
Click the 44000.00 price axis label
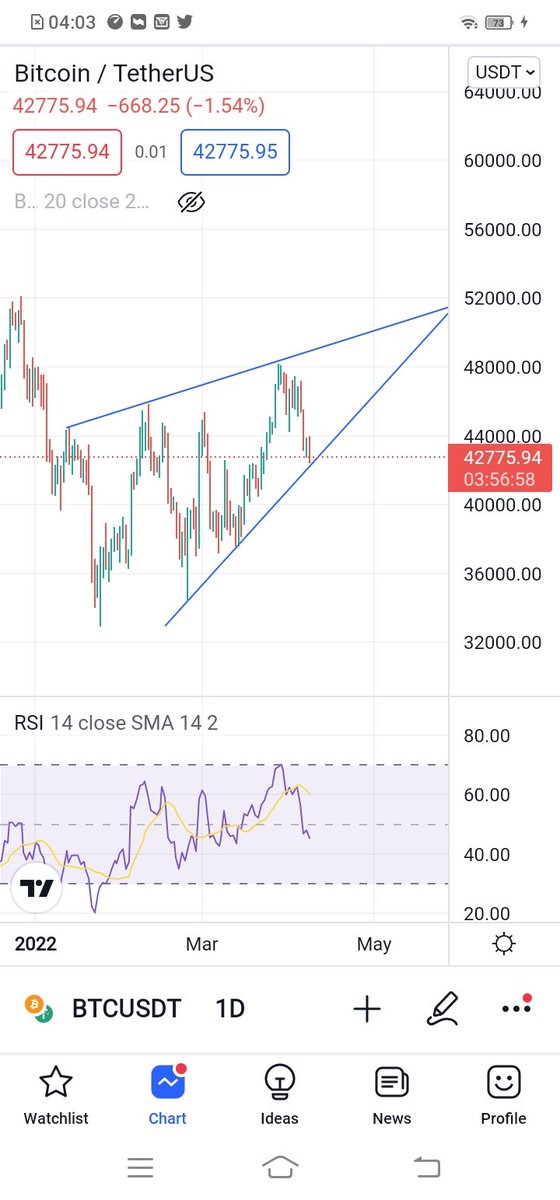[503, 436]
